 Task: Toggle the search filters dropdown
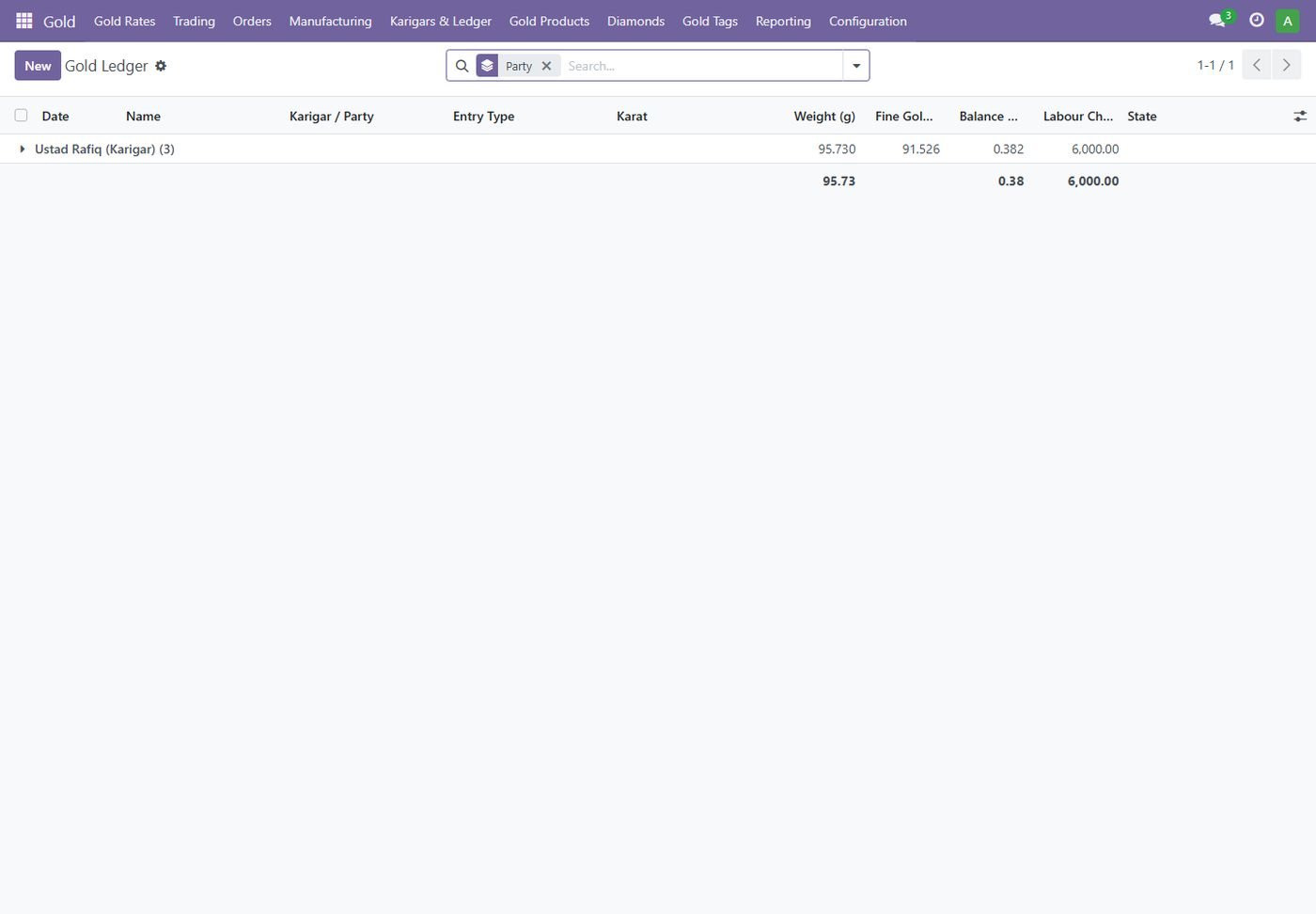click(856, 66)
